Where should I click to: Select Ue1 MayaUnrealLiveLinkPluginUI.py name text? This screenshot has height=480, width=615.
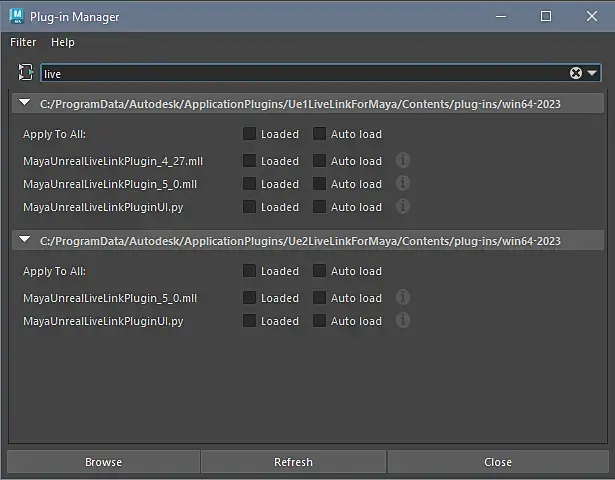(103, 207)
